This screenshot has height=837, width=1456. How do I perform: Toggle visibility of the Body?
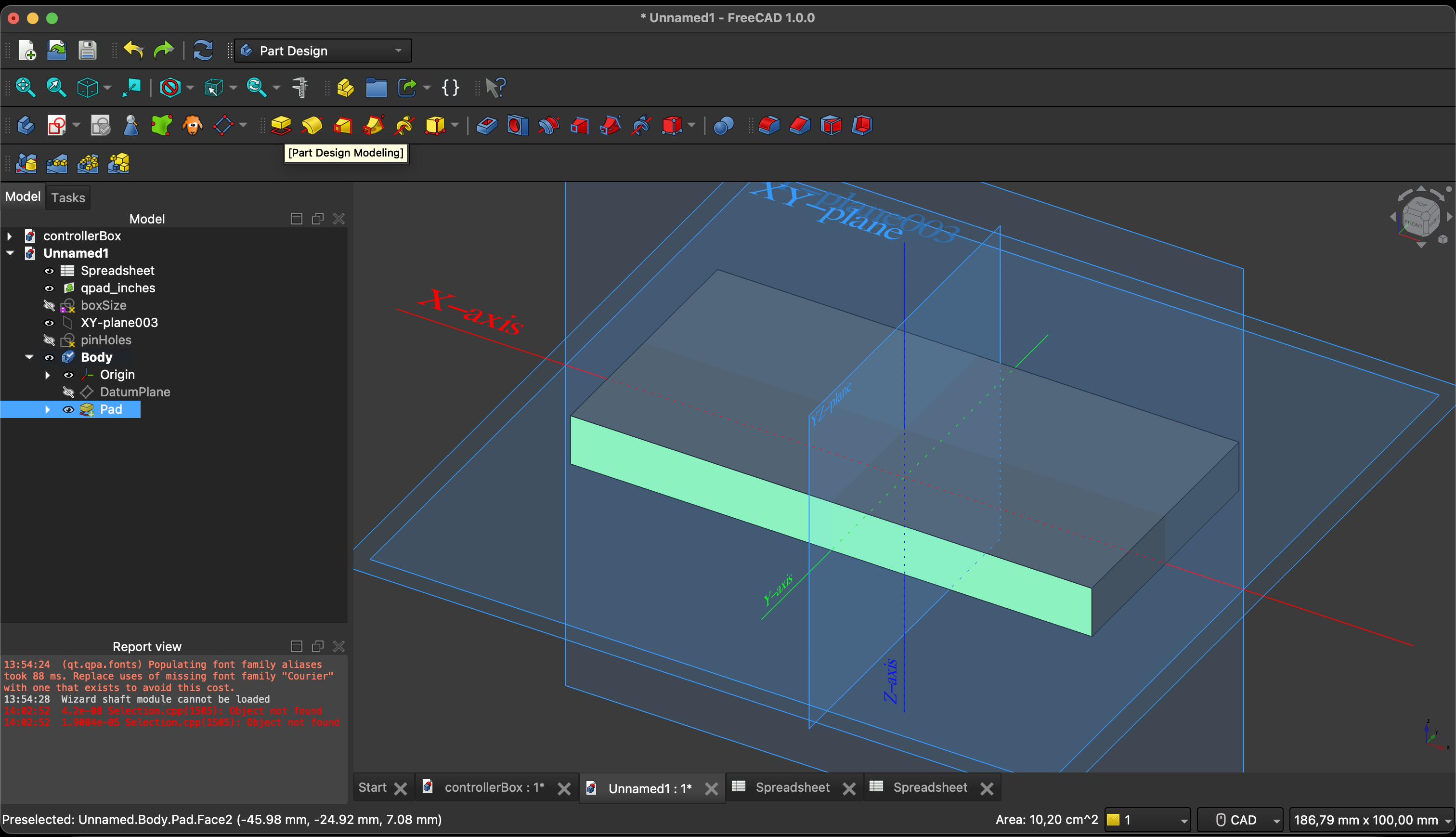[50, 357]
